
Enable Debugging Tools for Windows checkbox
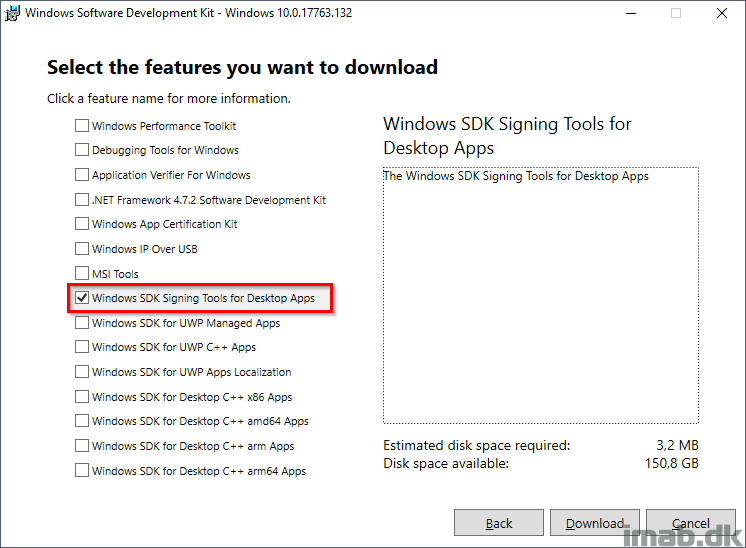coord(82,150)
